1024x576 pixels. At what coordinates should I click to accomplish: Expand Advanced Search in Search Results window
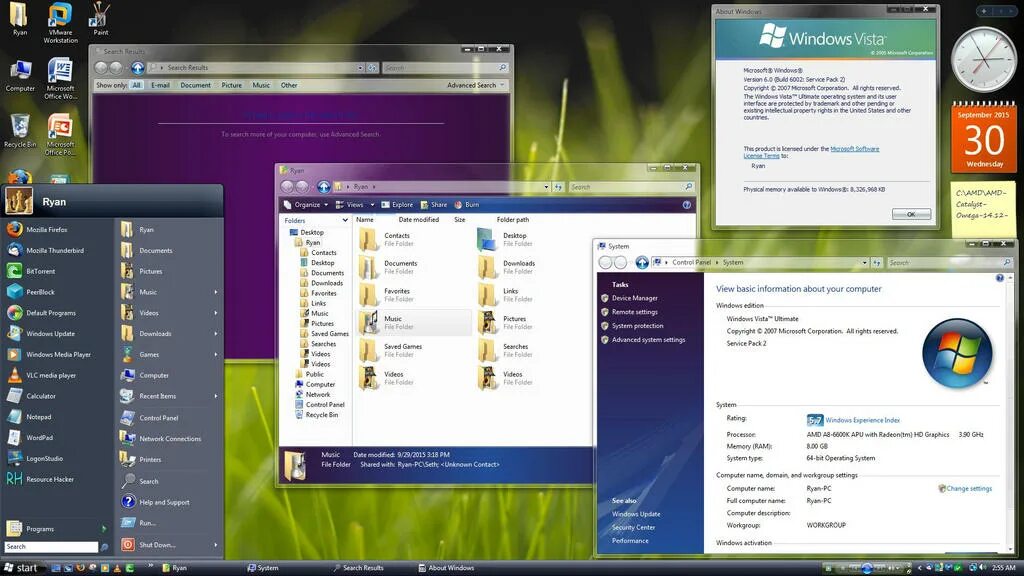[475, 86]
